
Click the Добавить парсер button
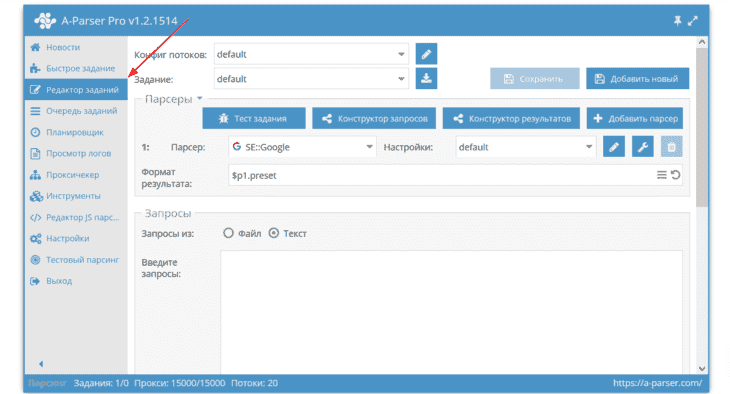coord(635,118)
